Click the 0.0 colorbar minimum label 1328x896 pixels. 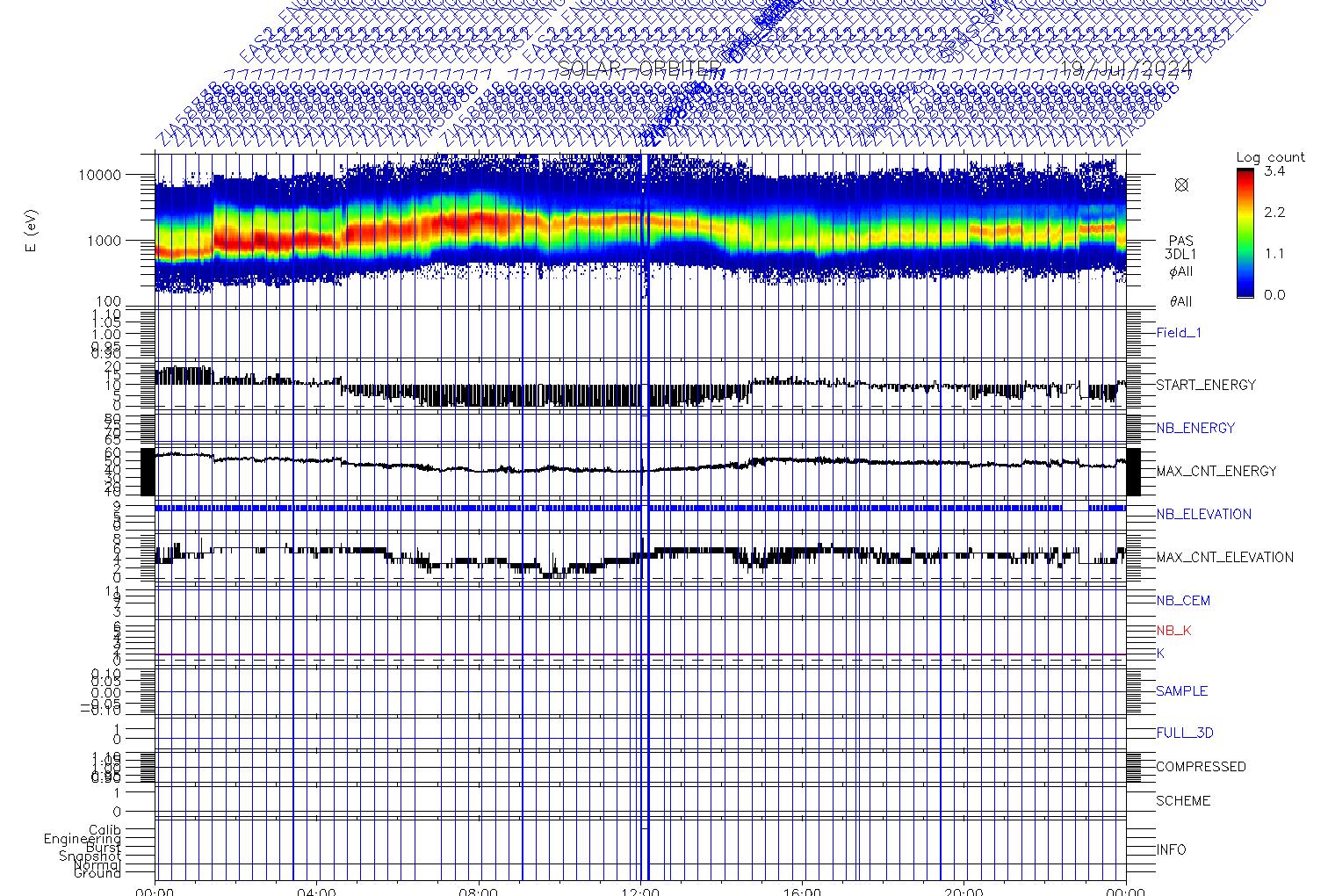point(1274,294)
